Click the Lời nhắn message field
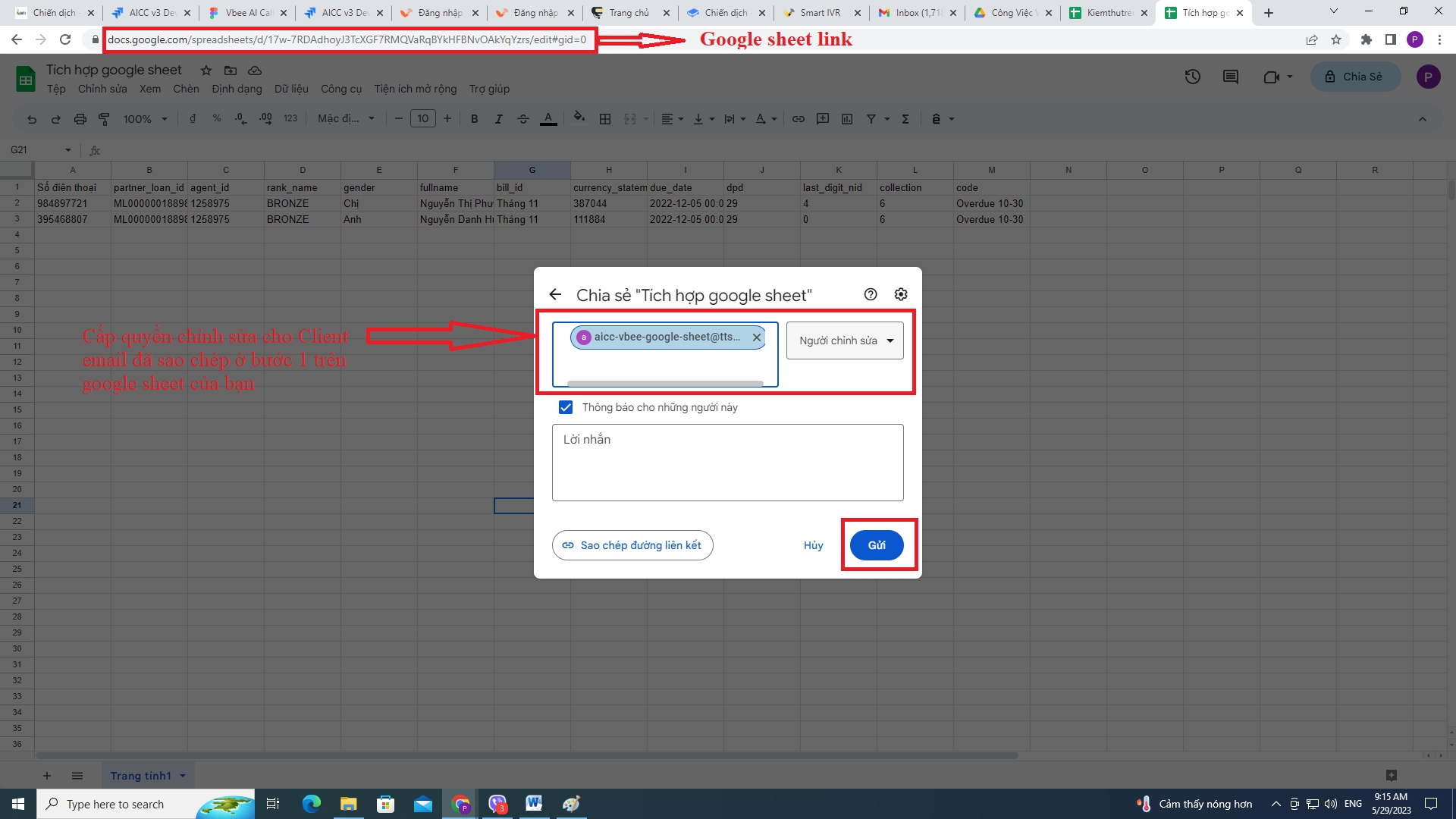Screen dimensions: 1456x819 tap(727, 462)
